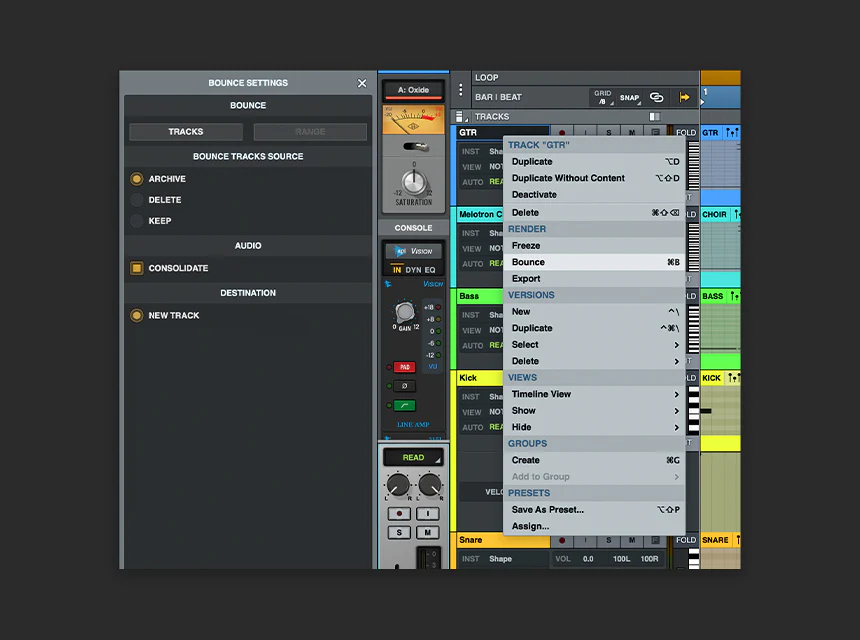Choose New in Versions section
Screen dimensions: 860x640
pos(595,311)
